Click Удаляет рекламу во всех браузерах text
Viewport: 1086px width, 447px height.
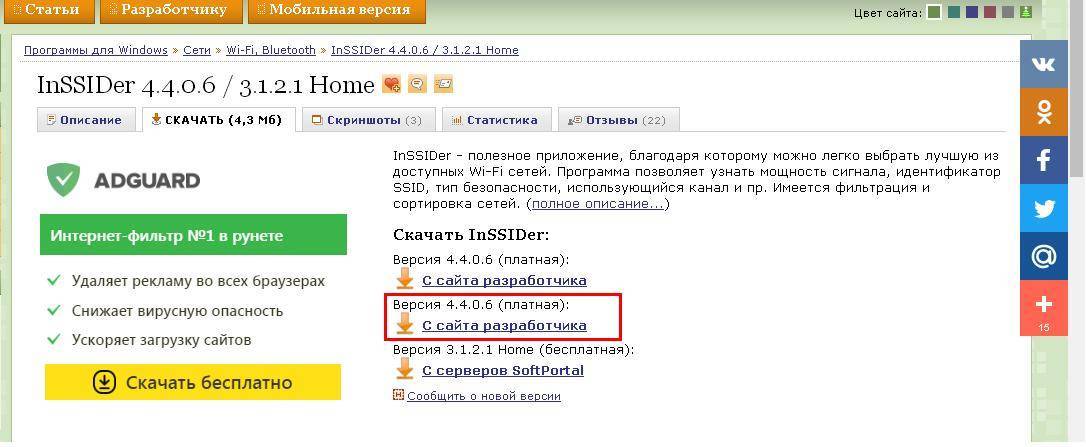[x=198, y=281]
